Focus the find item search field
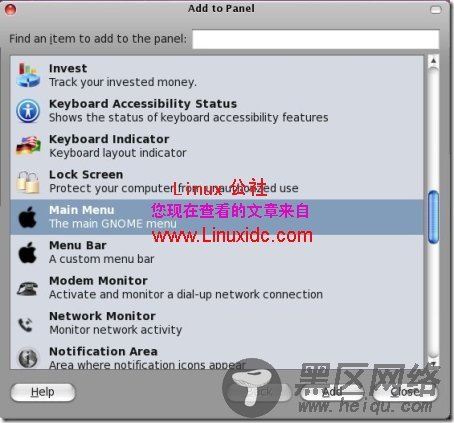 point(315,39)
